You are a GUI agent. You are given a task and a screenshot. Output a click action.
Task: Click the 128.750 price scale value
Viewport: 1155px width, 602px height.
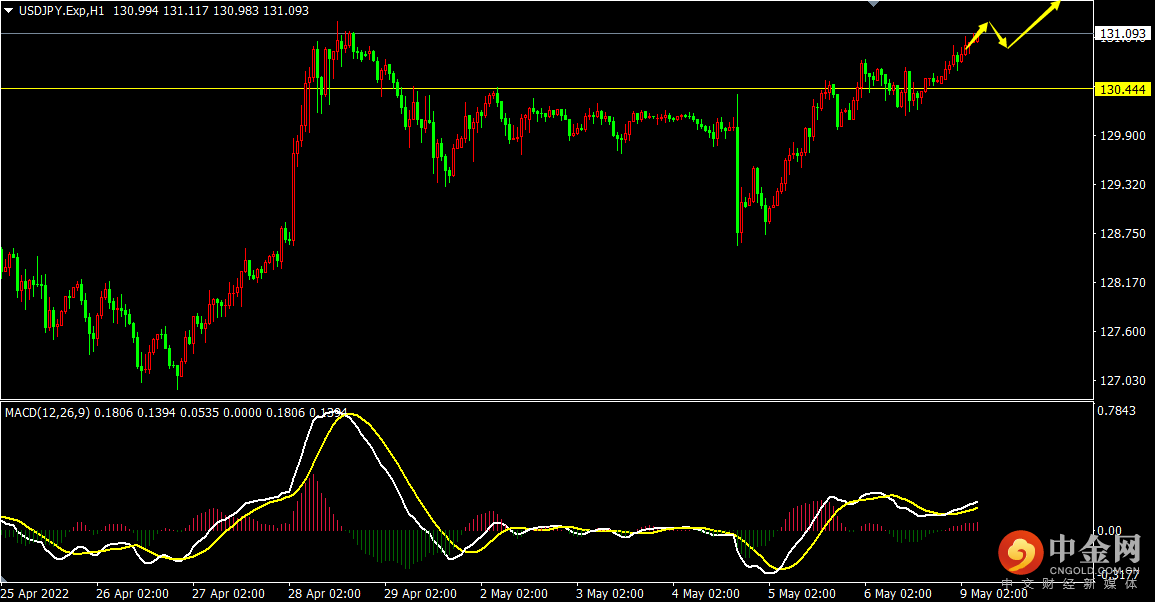point(1123,234)
